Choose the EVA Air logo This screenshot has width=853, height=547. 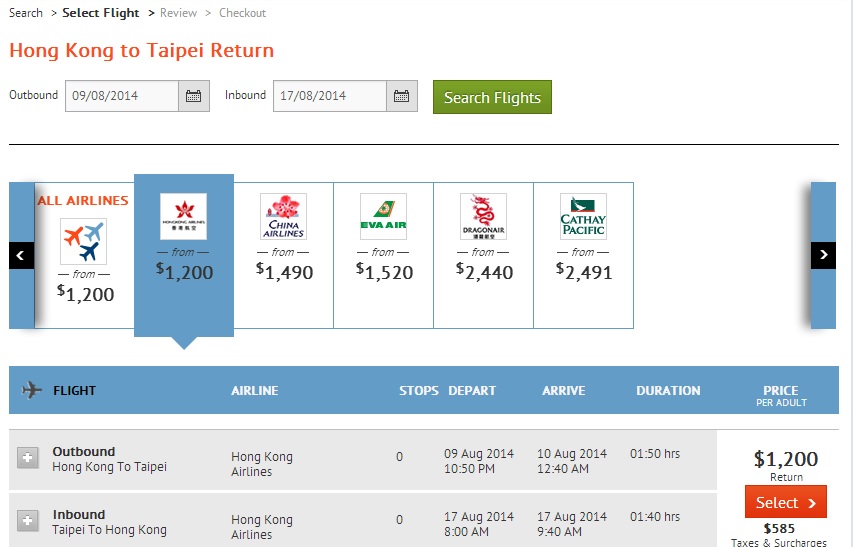pos(383,216)
